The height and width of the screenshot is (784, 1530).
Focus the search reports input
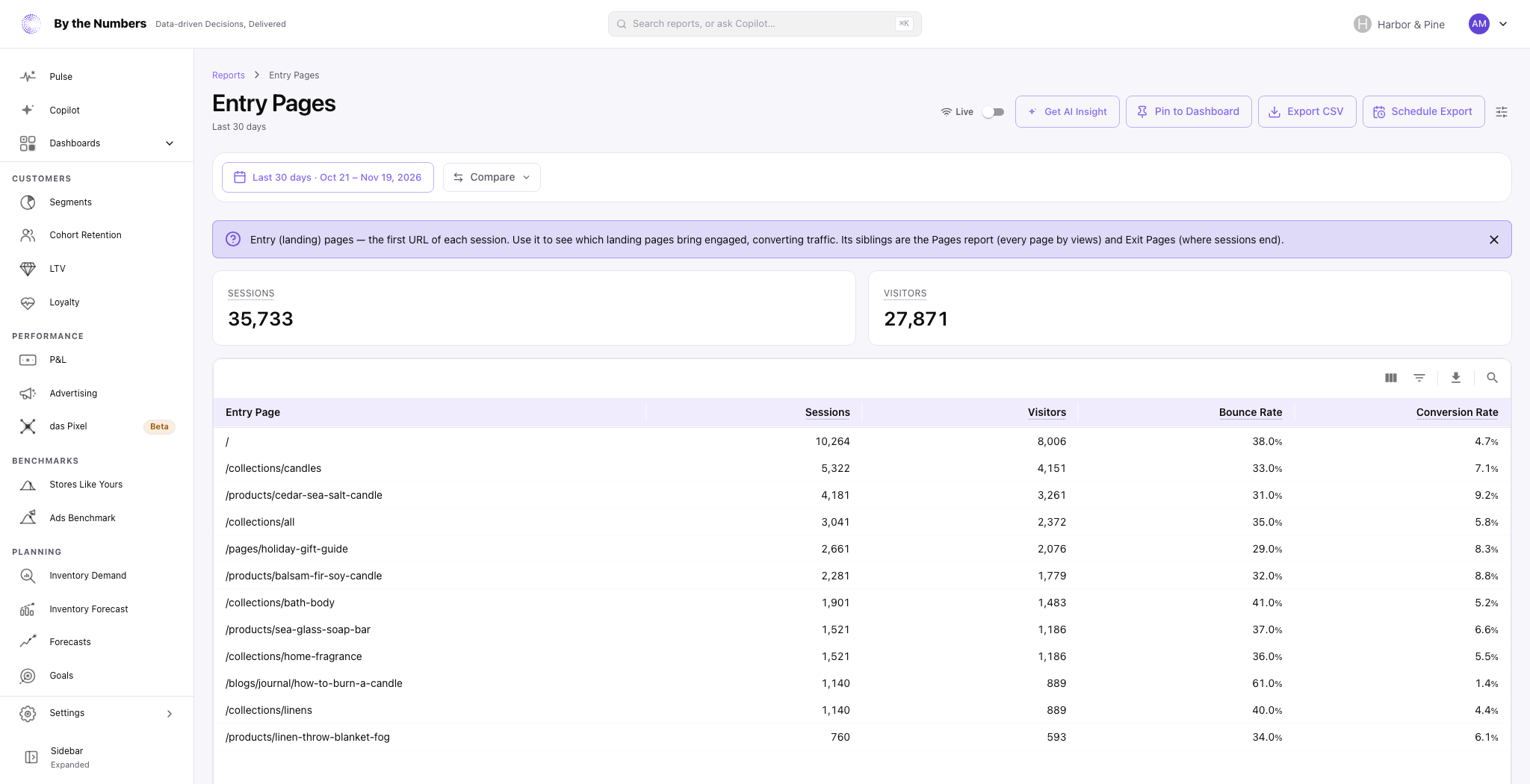click(x=765, y=24)
